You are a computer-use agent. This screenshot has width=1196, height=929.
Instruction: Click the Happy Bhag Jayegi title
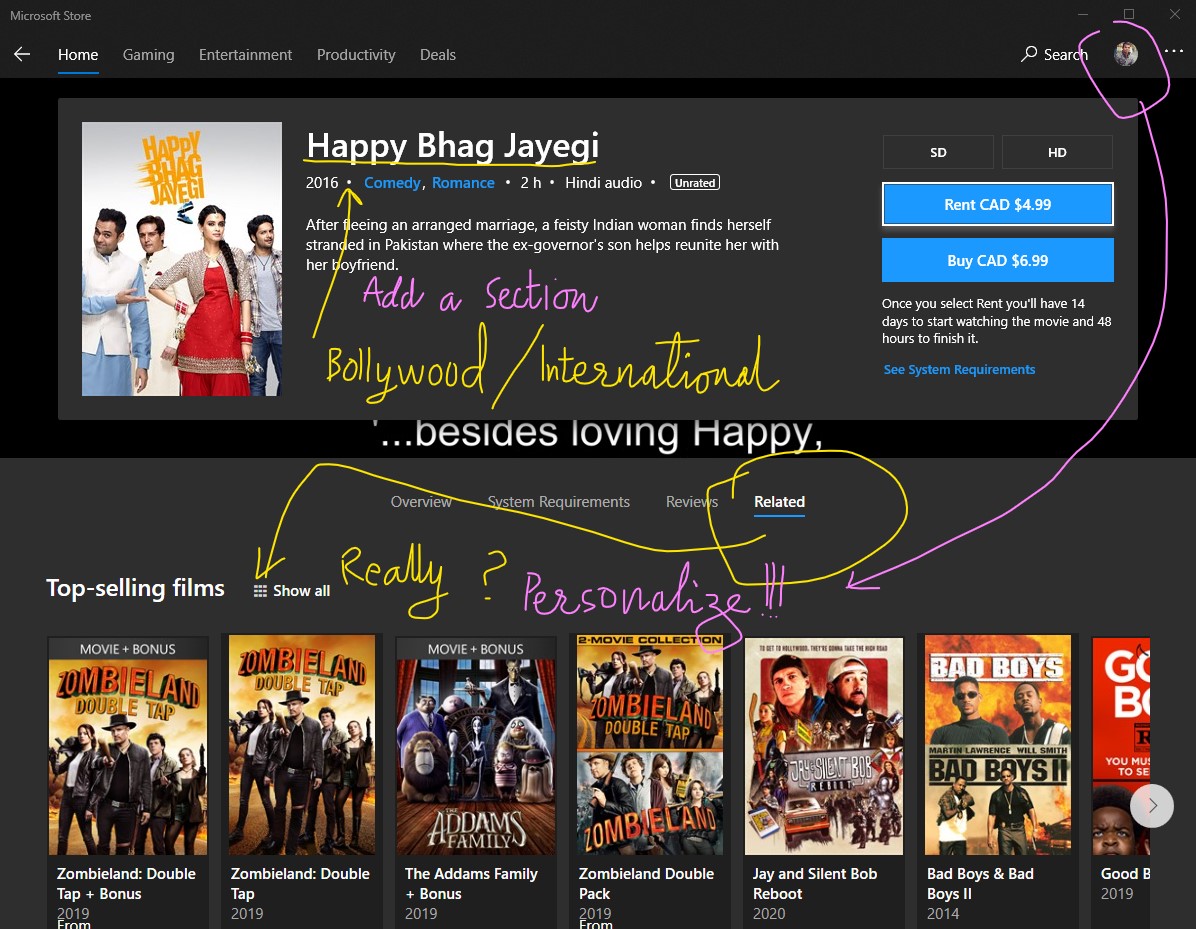click(452, 146)
